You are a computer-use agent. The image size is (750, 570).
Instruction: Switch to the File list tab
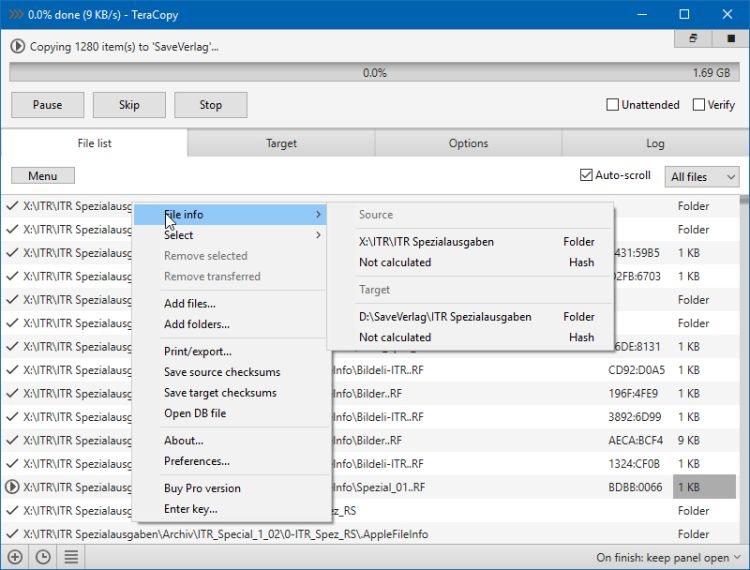pos(94,143)
